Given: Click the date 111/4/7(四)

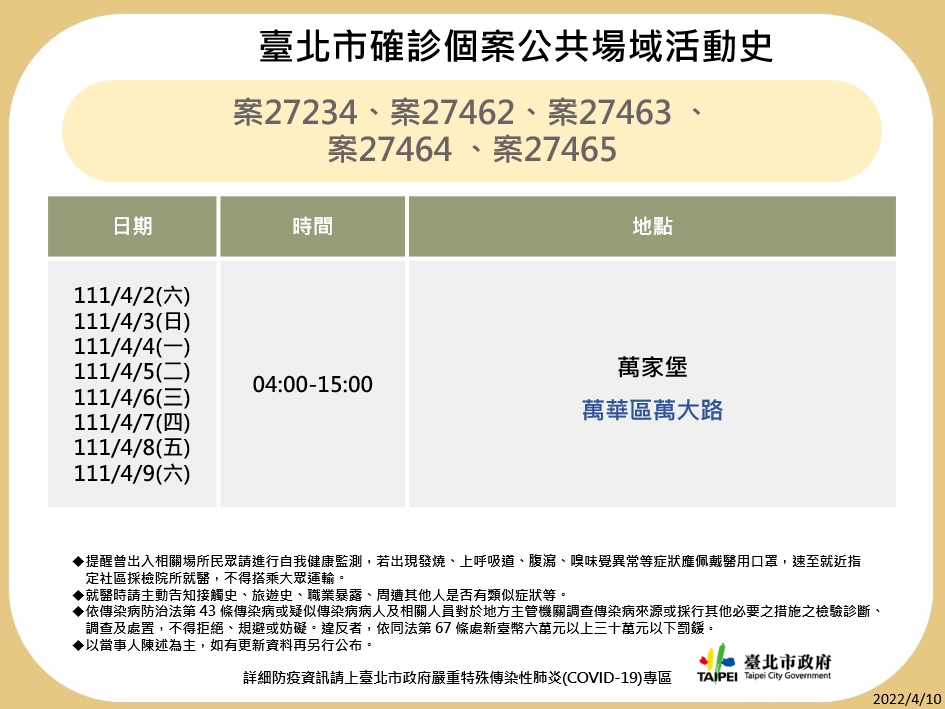Looking at the screenshot, I should [x=132, y=422].
